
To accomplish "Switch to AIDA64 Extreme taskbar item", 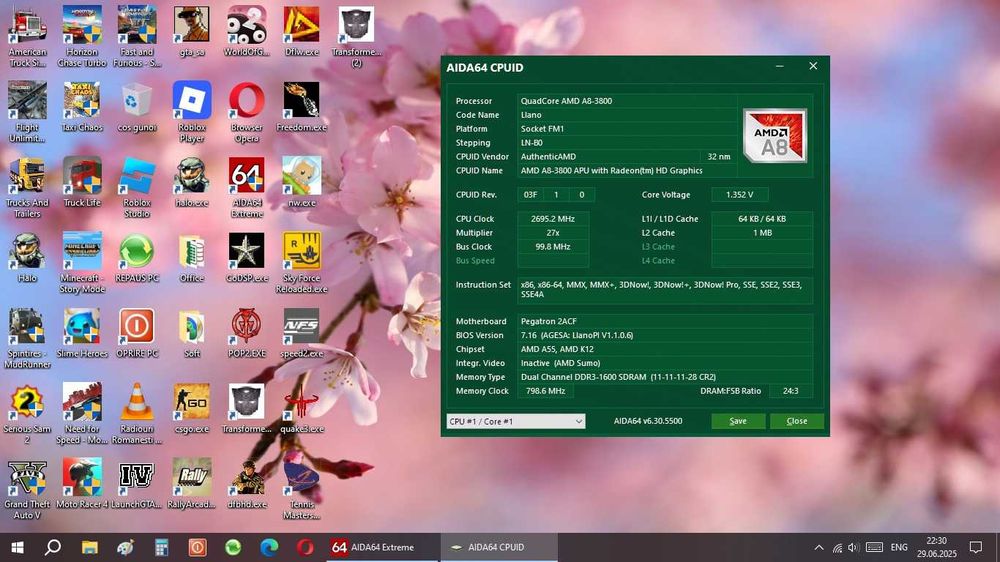I will [383, 547].
